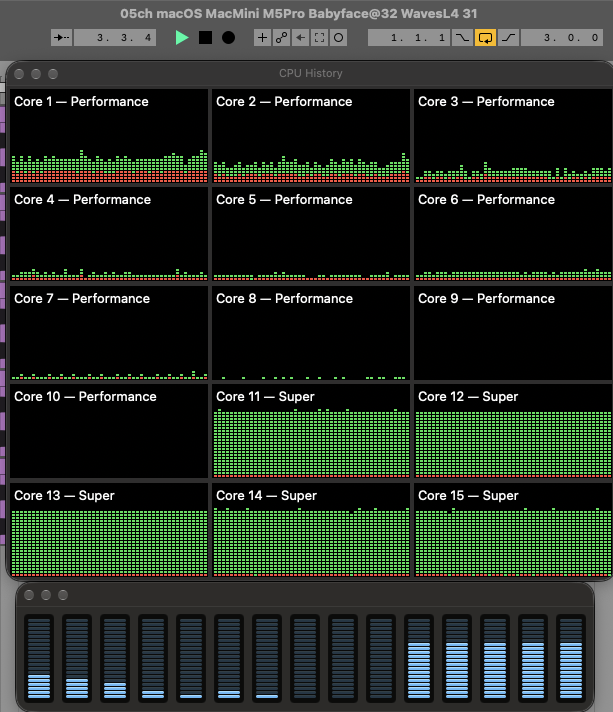This screenshot has height=712, width=613.
Task: Zoom the CPU usage meter window
Action: [x=63, y=595]
